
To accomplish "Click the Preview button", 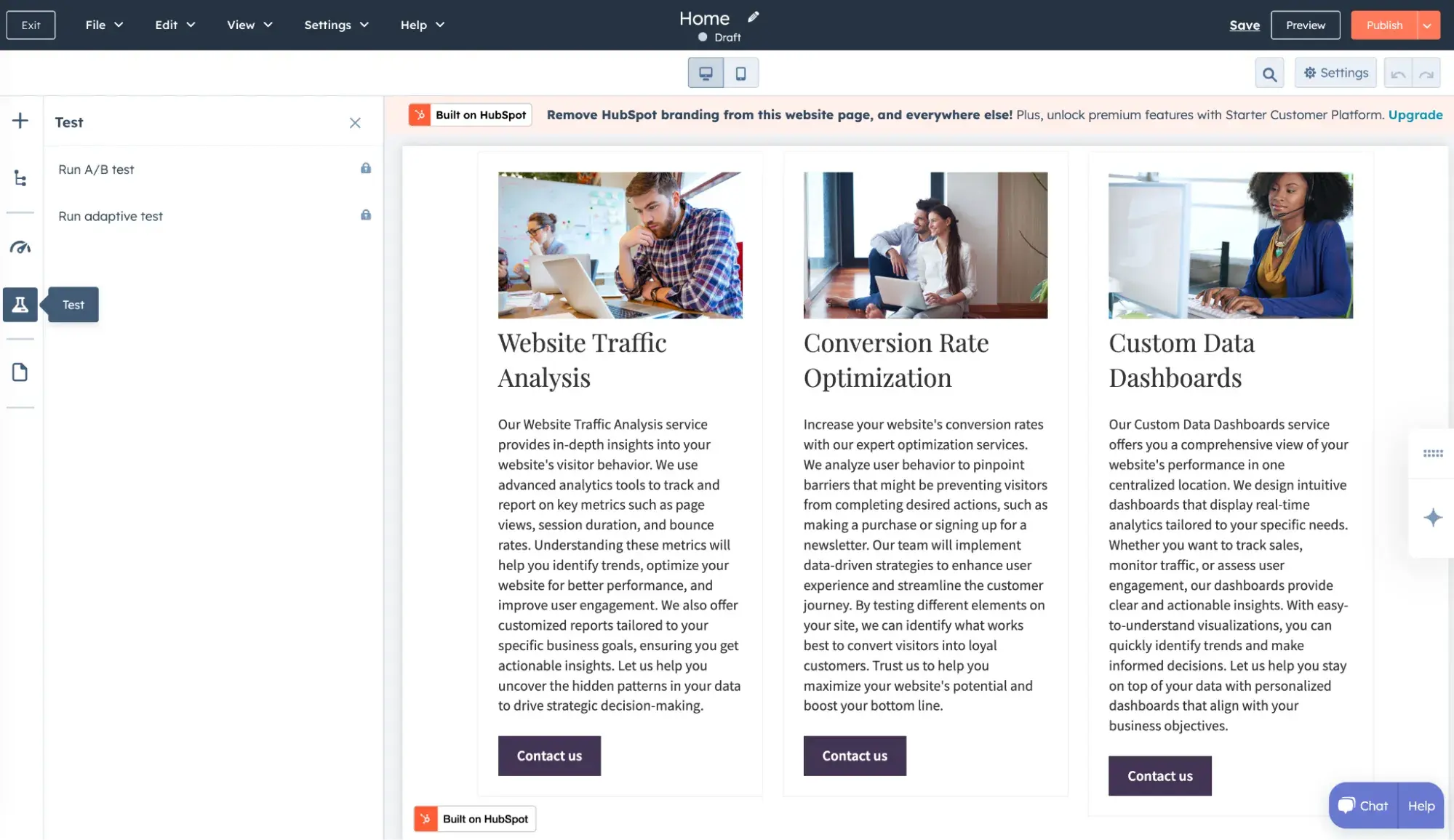I will (1305, 25).
